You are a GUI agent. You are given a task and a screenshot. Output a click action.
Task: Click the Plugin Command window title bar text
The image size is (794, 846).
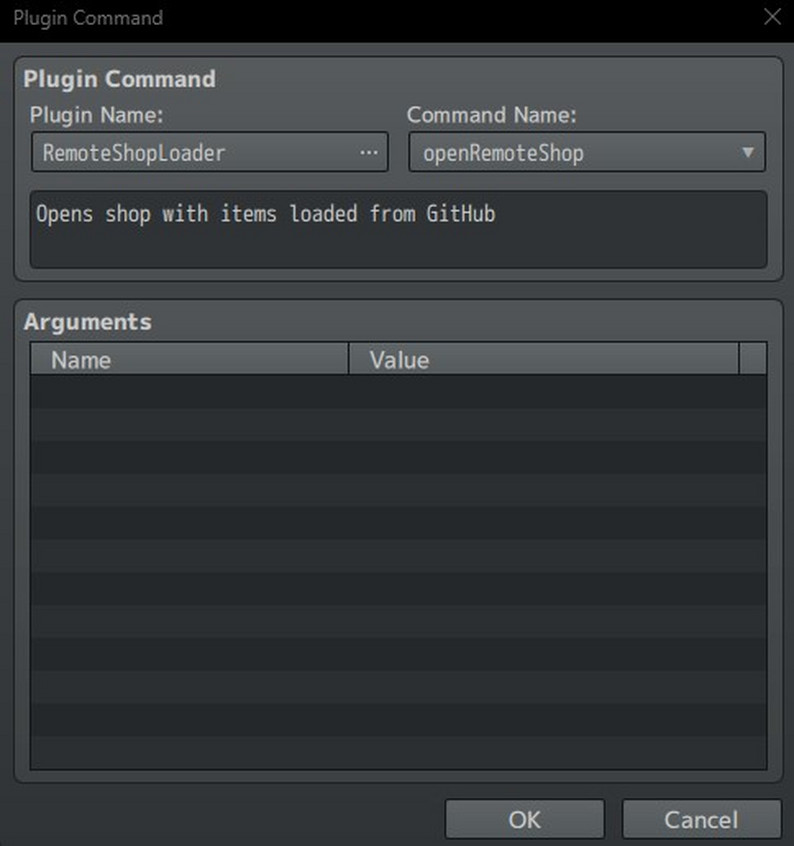tap(88, 18)
